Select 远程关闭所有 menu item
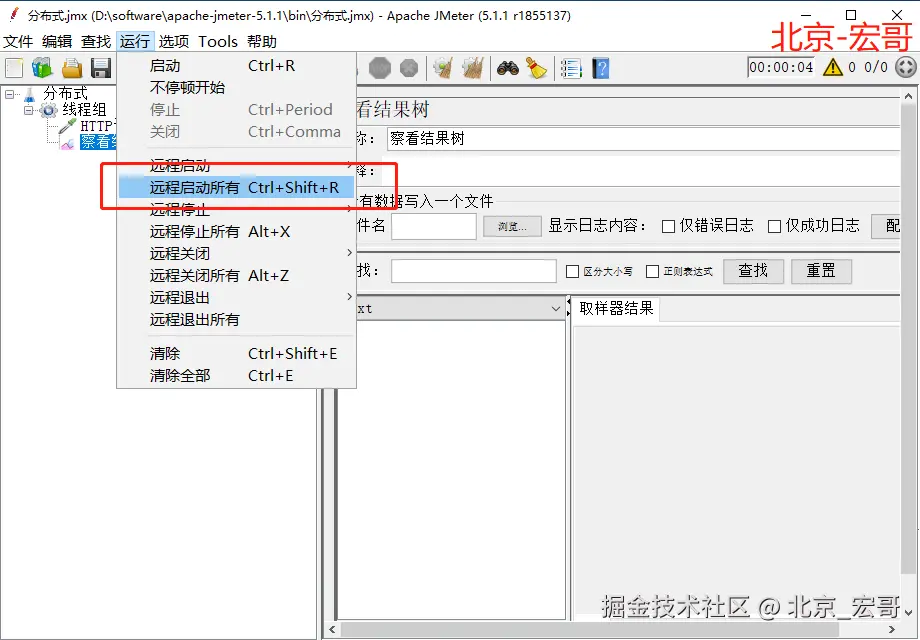Image resolution: width=920 pixels, height=640 pixels. 236,275
